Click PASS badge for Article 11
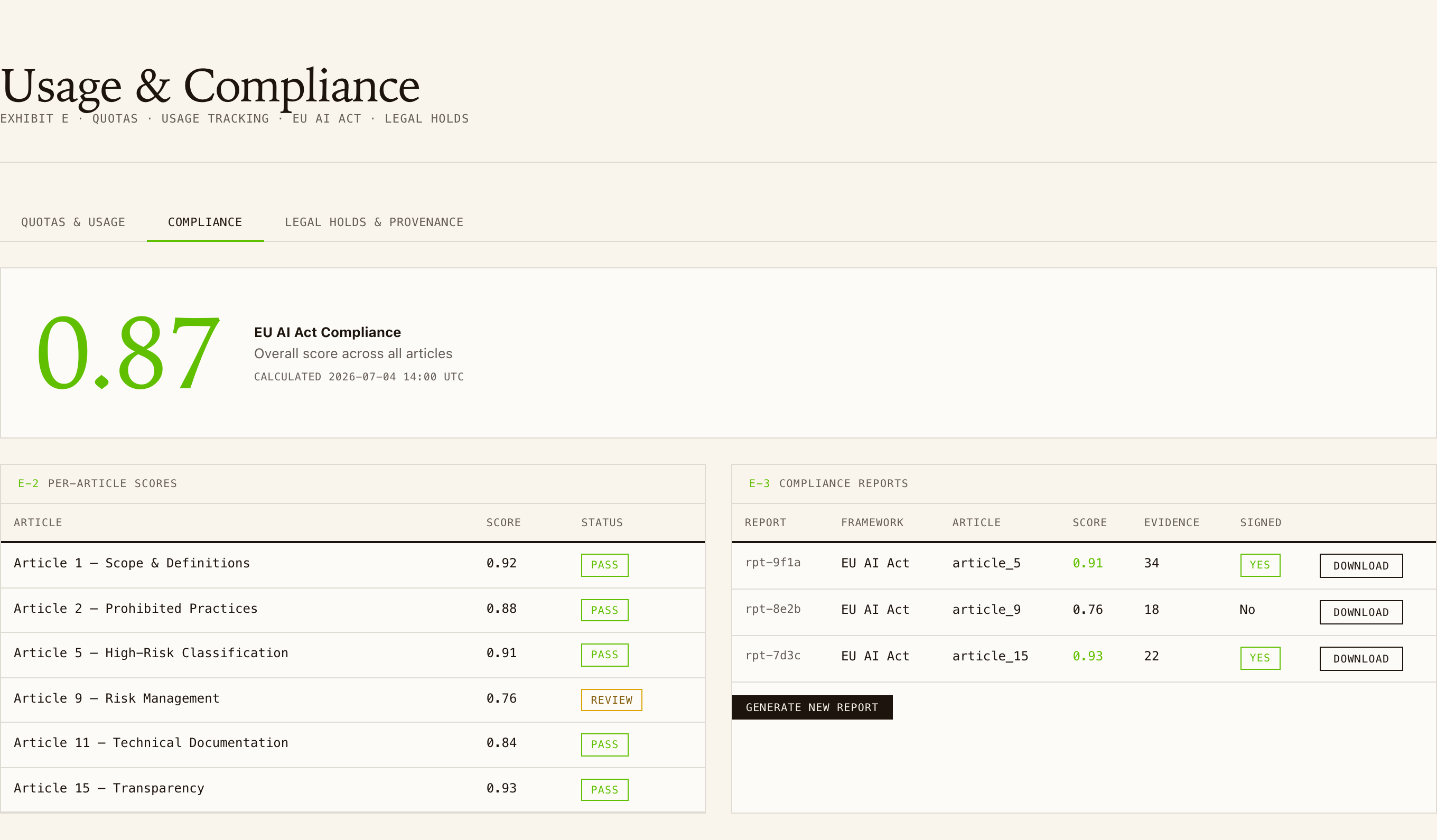This screenshot has height=840, width=1437. 604,744
